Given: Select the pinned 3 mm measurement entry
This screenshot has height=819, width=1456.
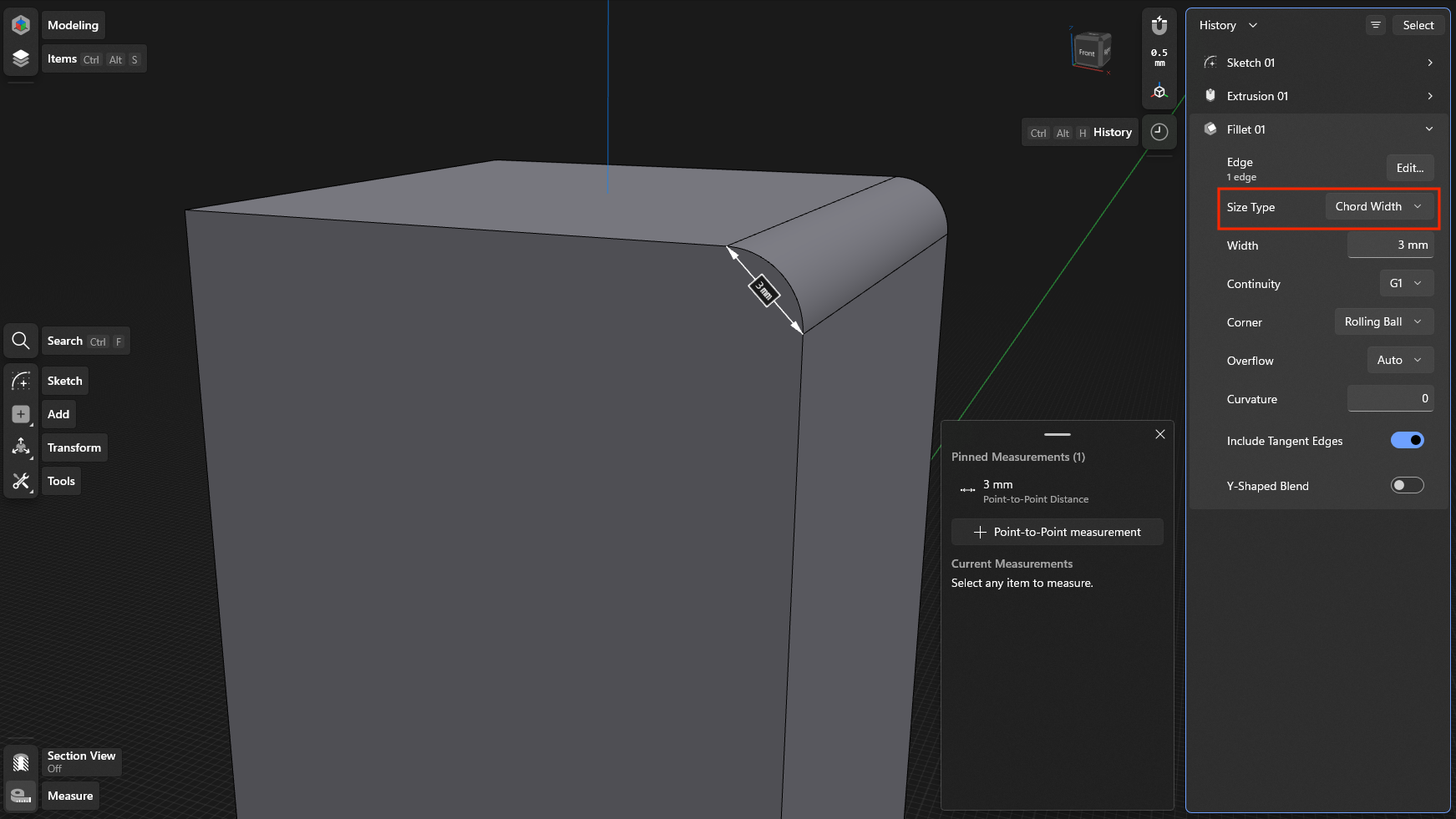Looking at the screenshot, I should (x=1058, y=491).
